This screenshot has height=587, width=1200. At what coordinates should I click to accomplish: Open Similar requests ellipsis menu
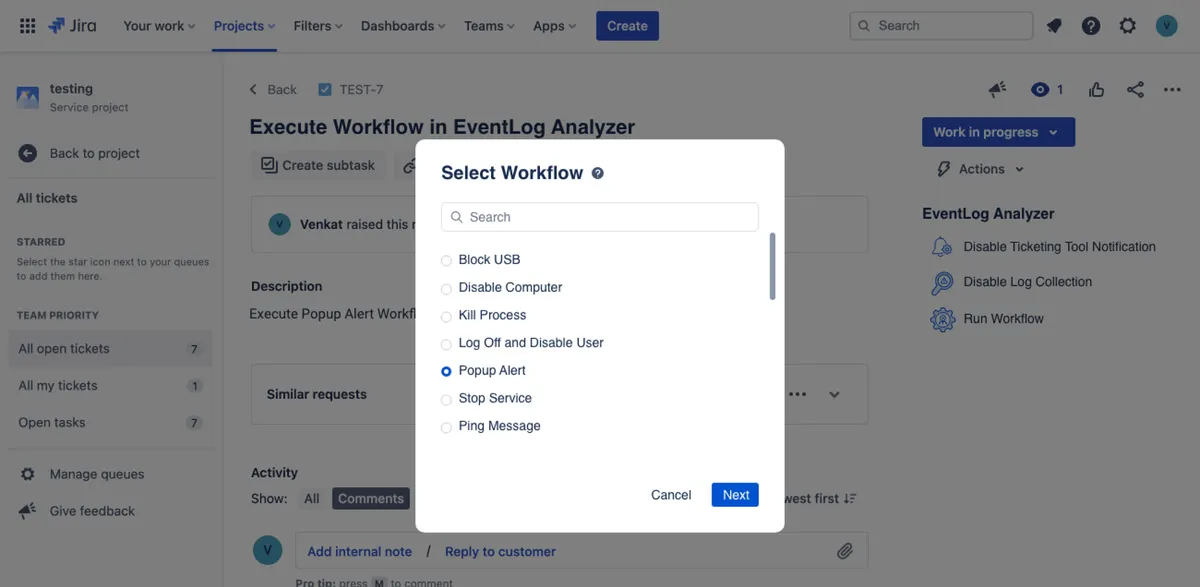[x=797, y=394]
